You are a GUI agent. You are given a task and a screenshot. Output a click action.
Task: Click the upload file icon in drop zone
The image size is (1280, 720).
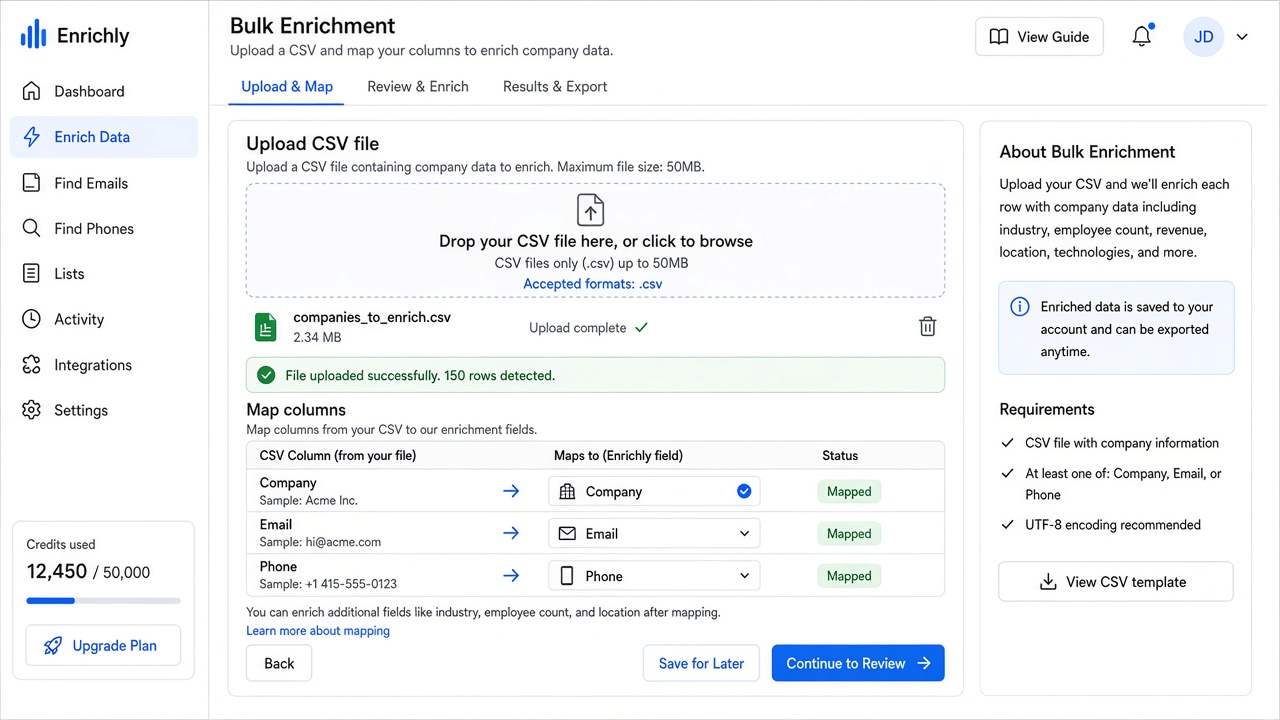(591, 210)
